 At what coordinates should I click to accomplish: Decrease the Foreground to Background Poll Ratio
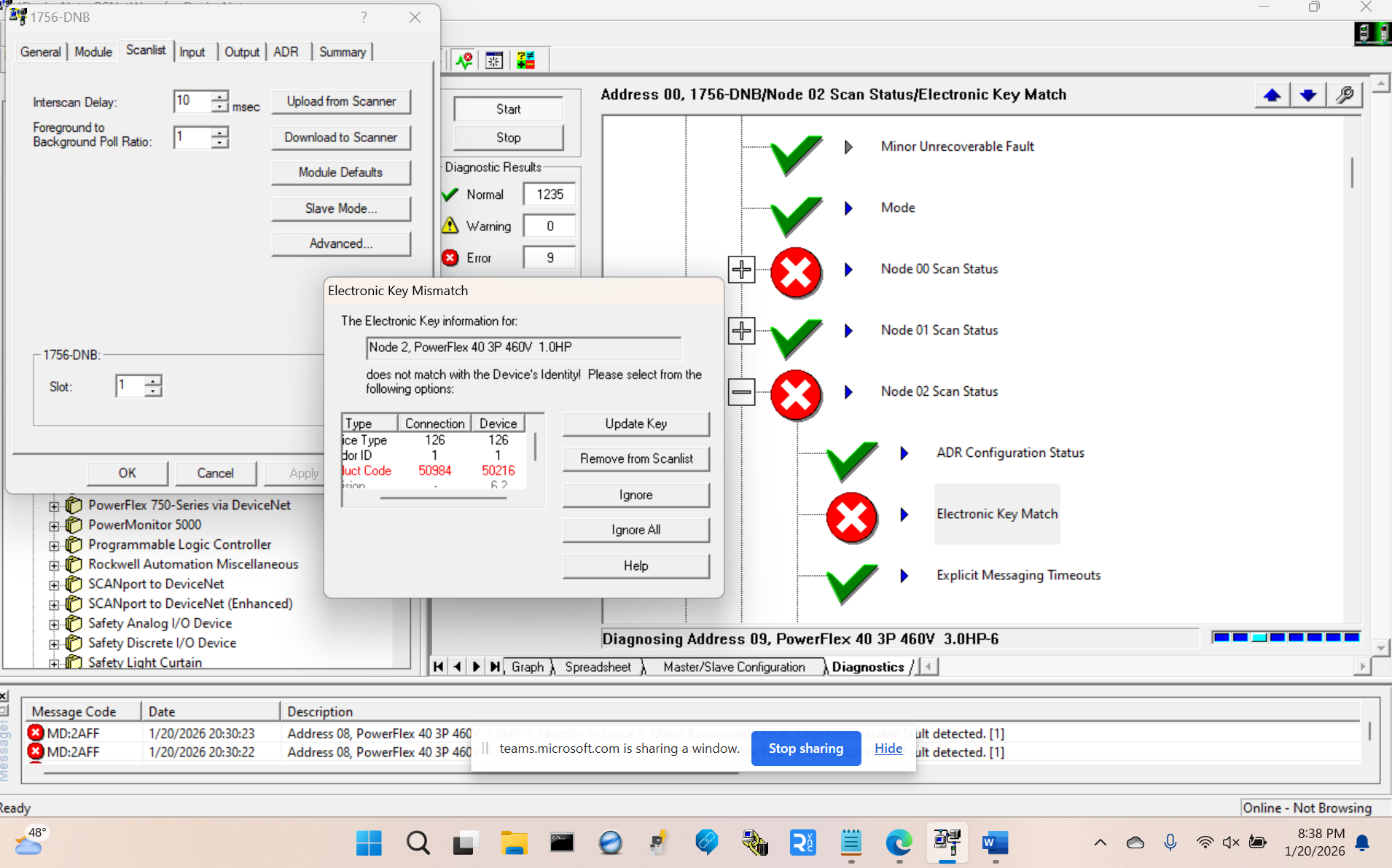pos(220,143)
